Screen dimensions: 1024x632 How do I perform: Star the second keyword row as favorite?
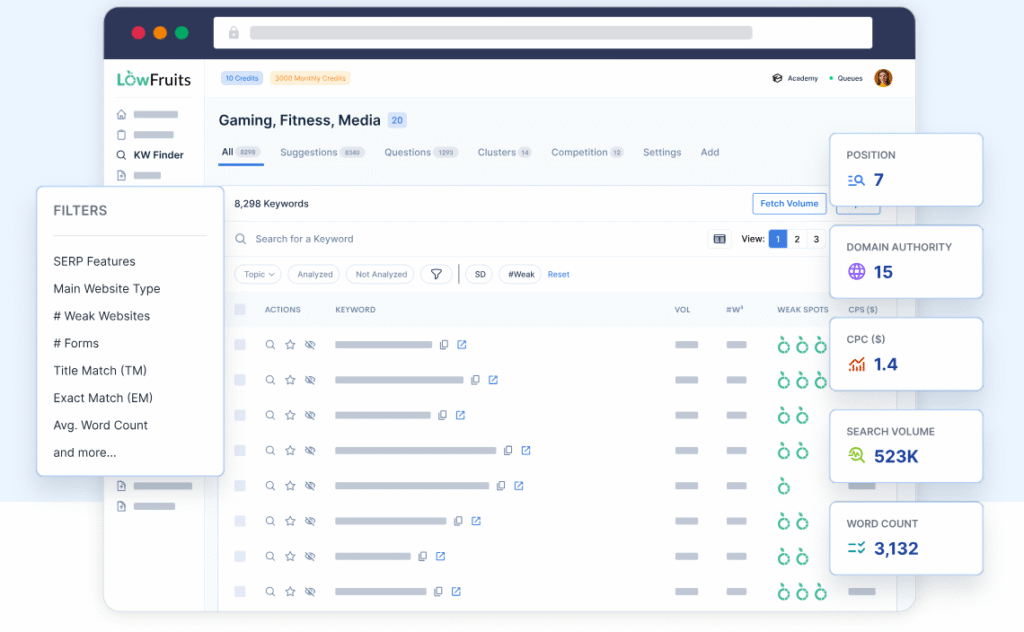pyautogui.click(x=290, y=380)
